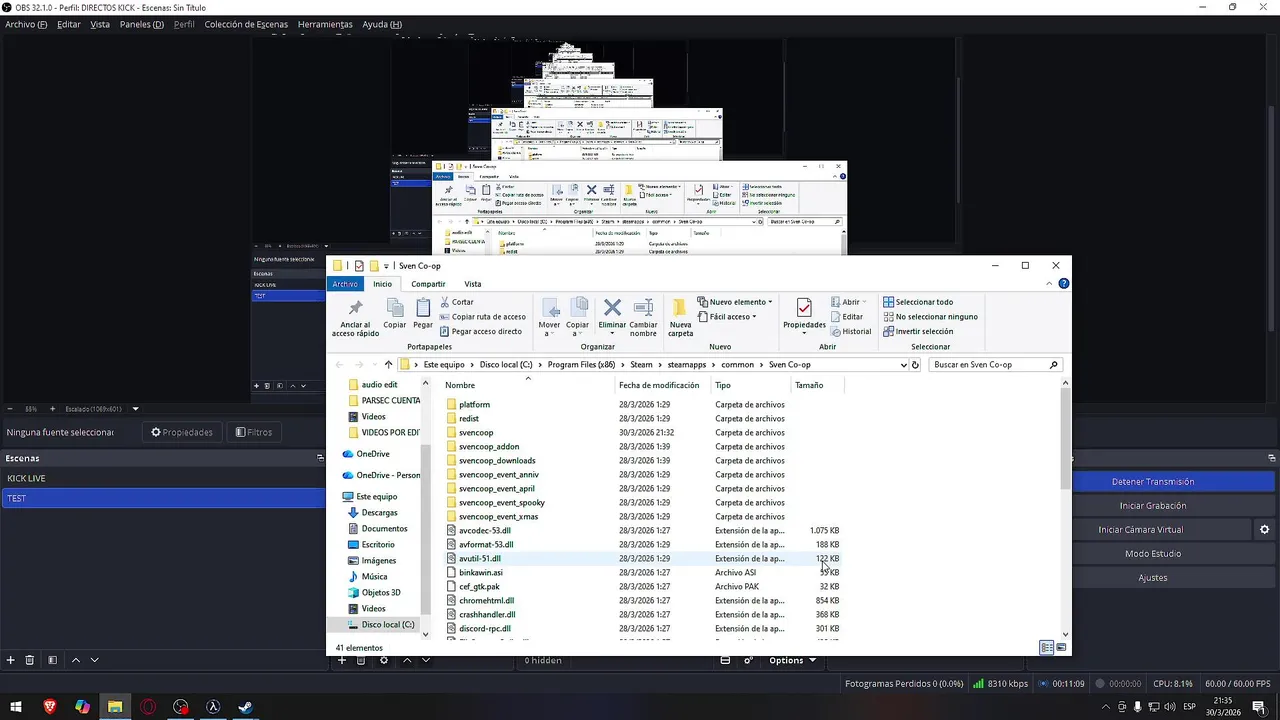The image size is (1280, 720).
Task: Click Explorer up-one-level arrow
Action: (x=389, y=365)
